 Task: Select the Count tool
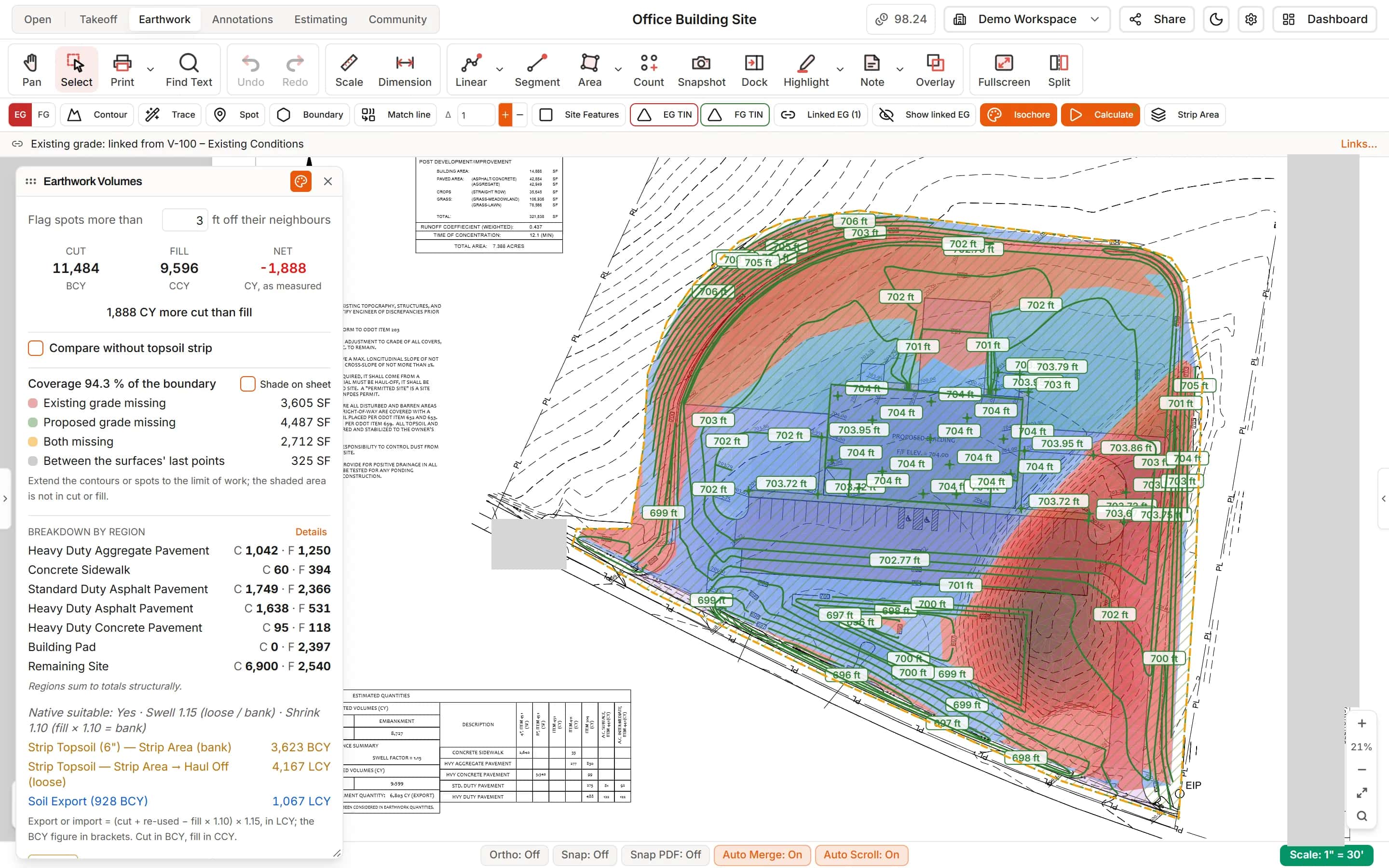tap(649, 69)
